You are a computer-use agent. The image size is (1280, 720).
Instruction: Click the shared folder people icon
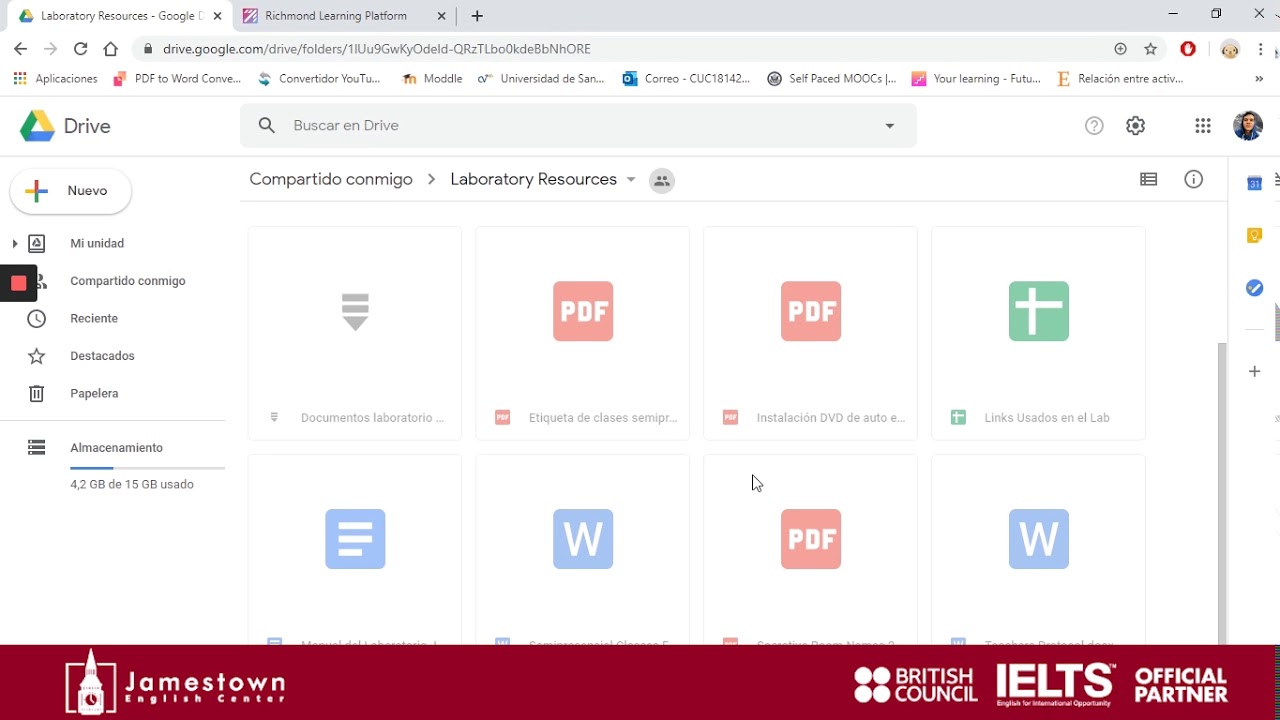(661, 180)
